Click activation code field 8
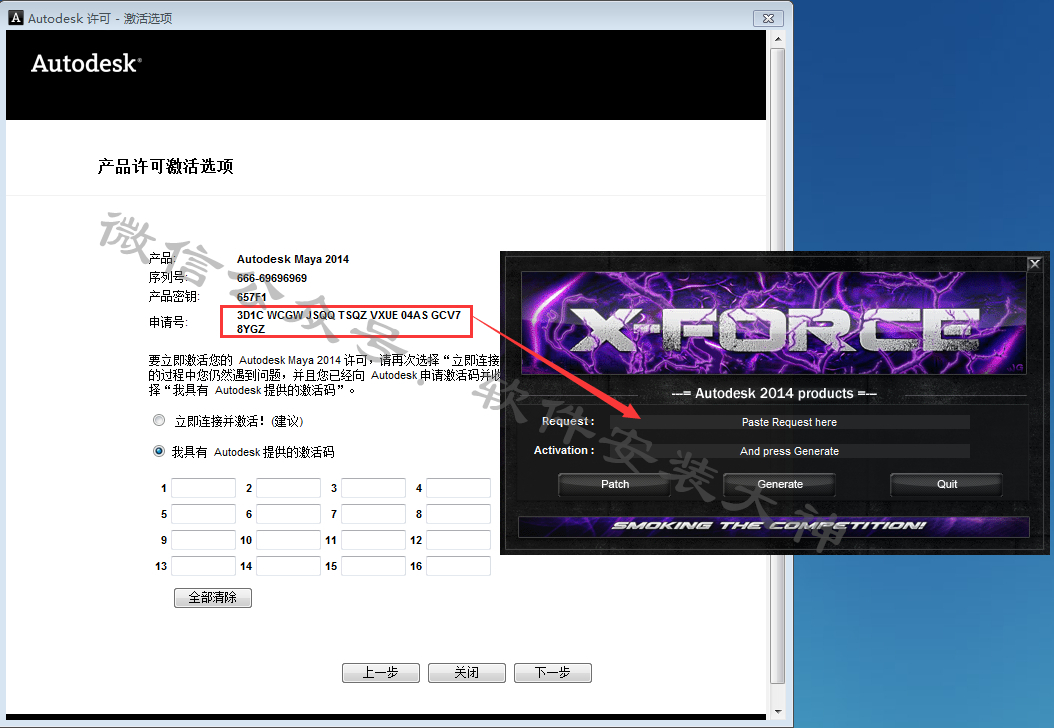Image resolution: width=1054 pixels, height=728 pixels. (x=458, y=514)
